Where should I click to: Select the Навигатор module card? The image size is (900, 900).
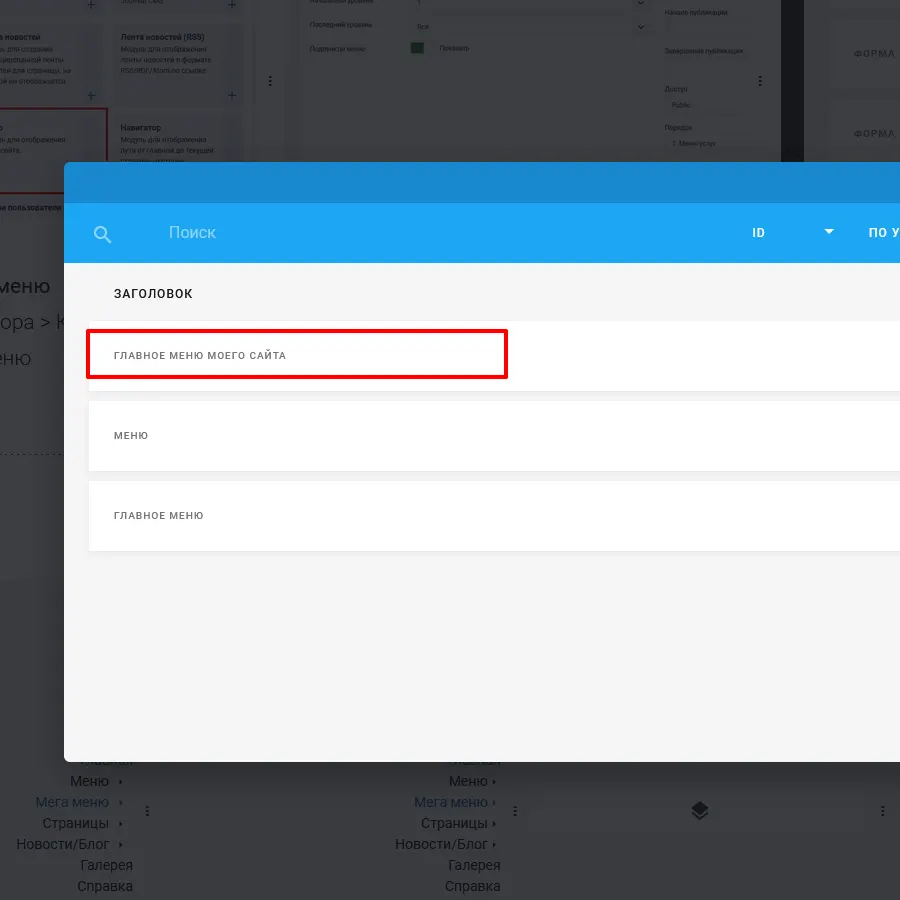click(x=175, y=140)
